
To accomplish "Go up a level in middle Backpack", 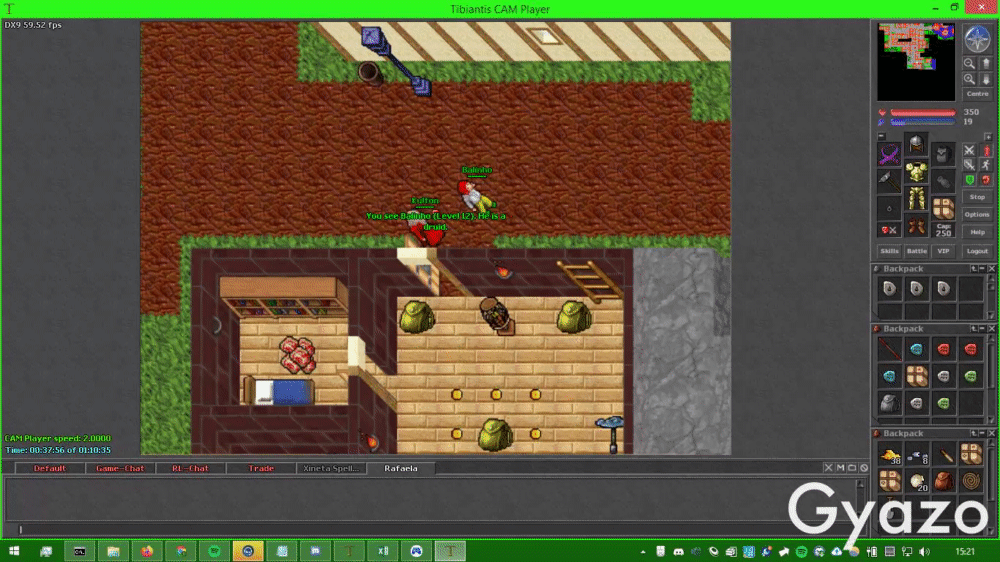I will pos(974,329).
